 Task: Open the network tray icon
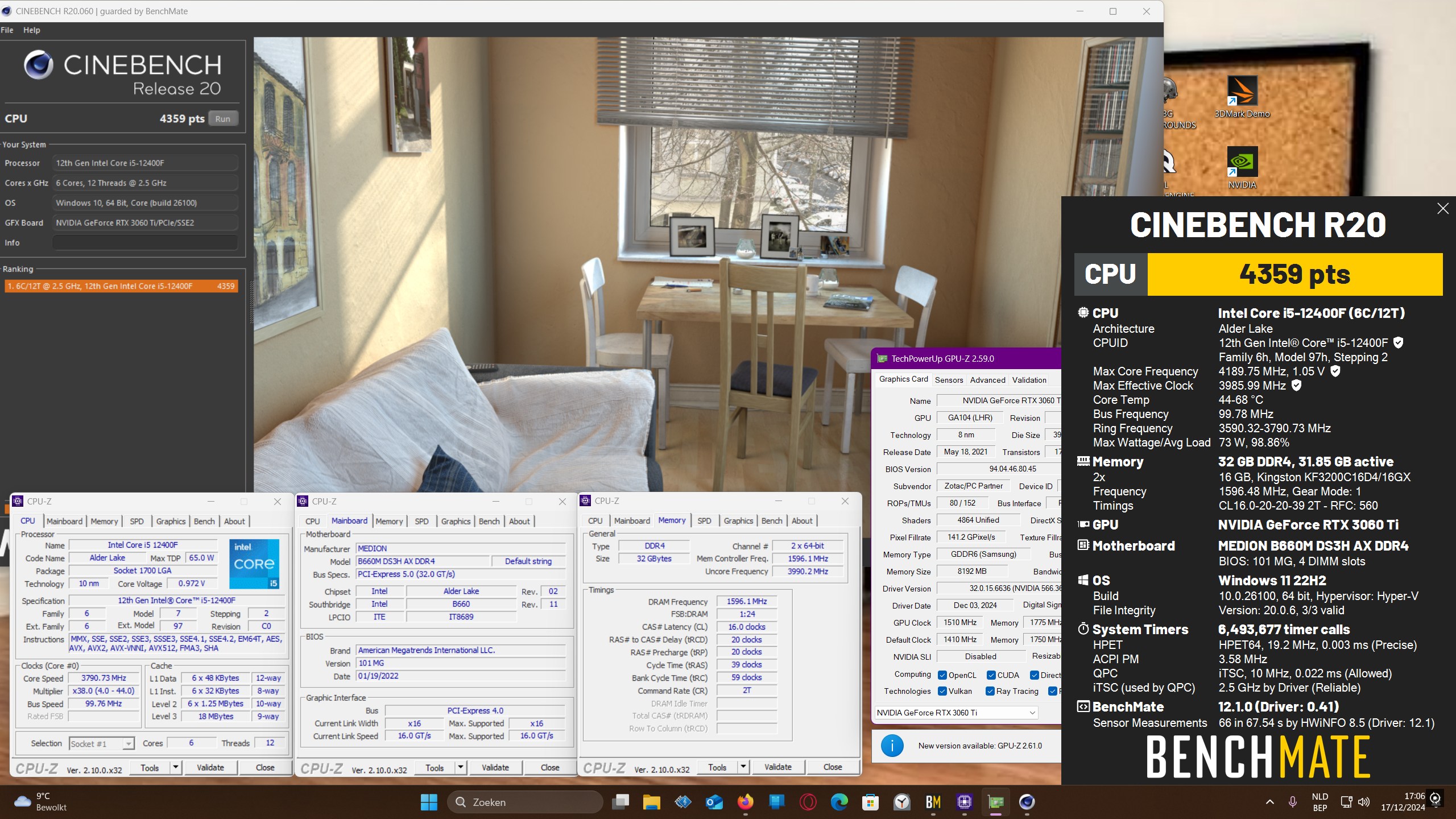tap(1346, 802)
